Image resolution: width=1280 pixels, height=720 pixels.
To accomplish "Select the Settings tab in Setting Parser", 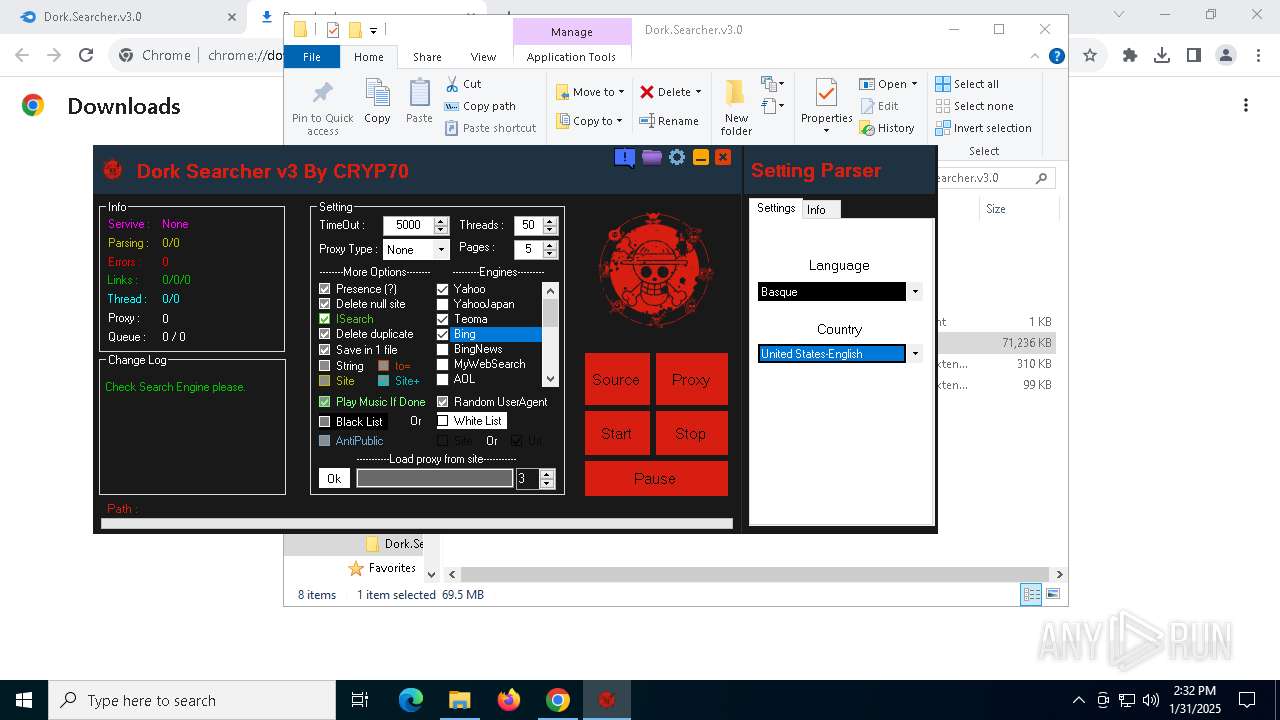I will (x=776, y=208).
